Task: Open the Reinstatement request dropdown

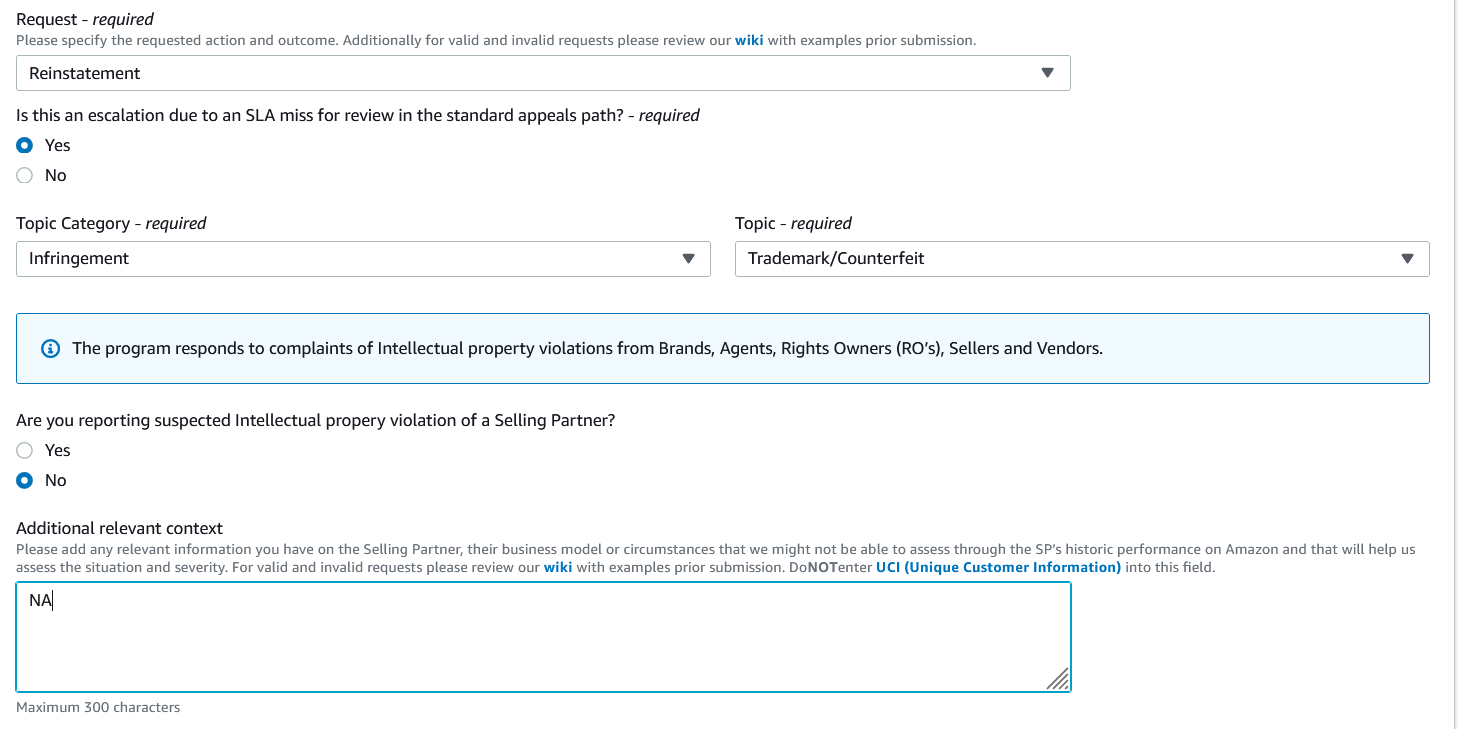Action: tap(543, 73)
